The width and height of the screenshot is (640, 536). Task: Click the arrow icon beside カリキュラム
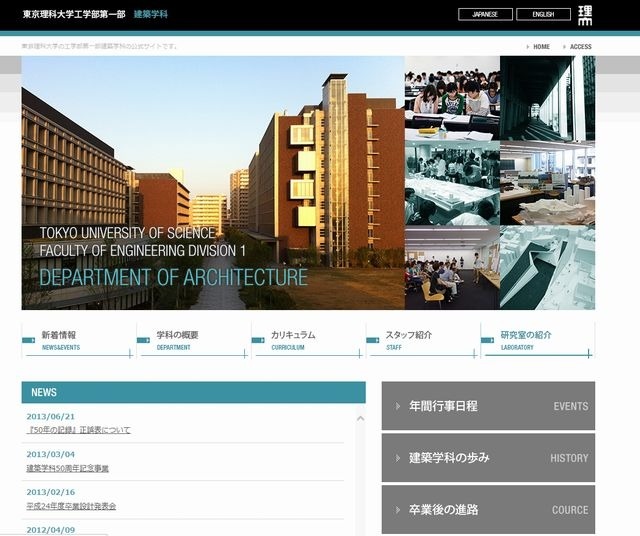pyautogui.click(x=258, y=340)
